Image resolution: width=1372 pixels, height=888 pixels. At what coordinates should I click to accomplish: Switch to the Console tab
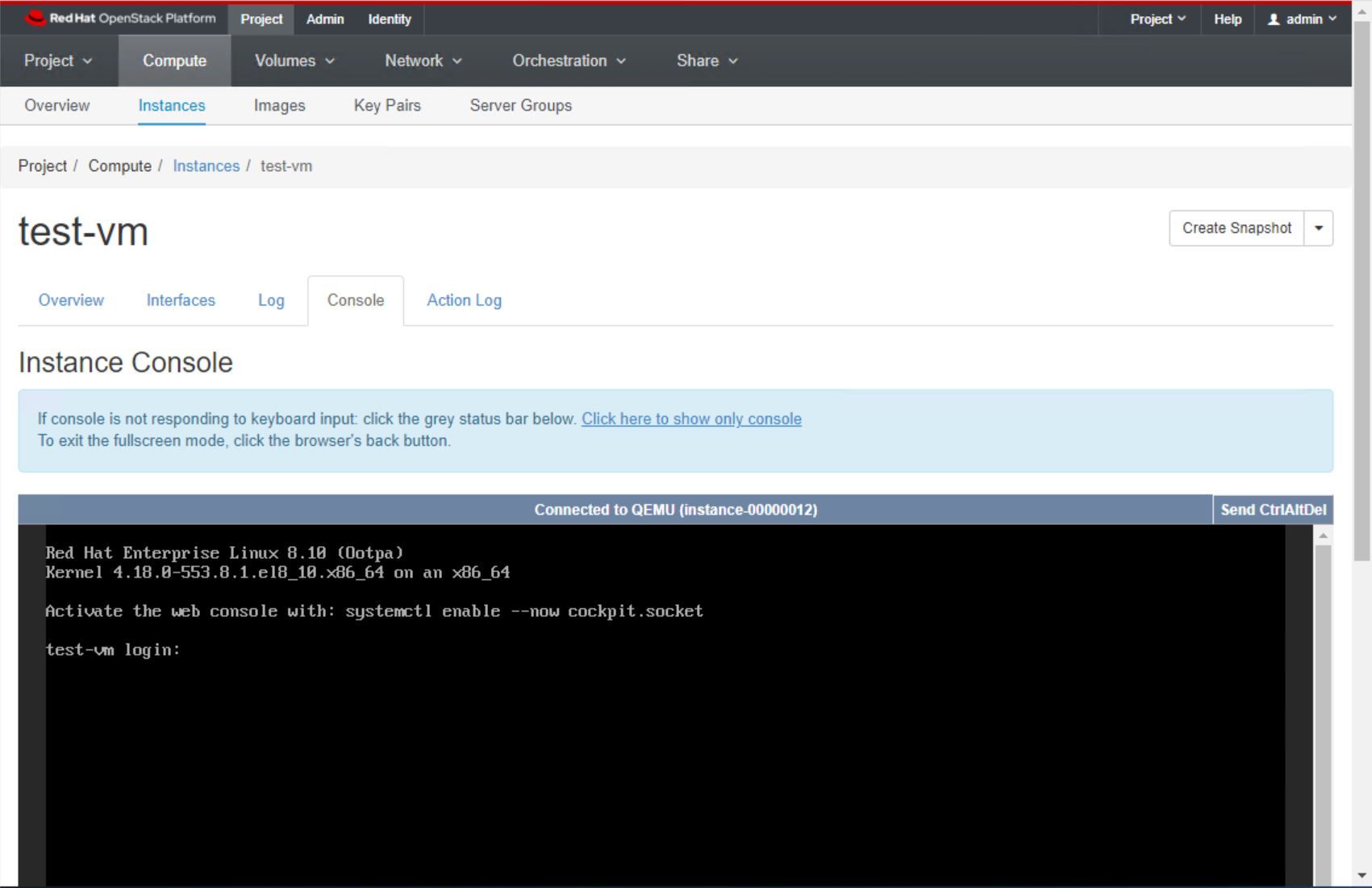pos(356,300)
